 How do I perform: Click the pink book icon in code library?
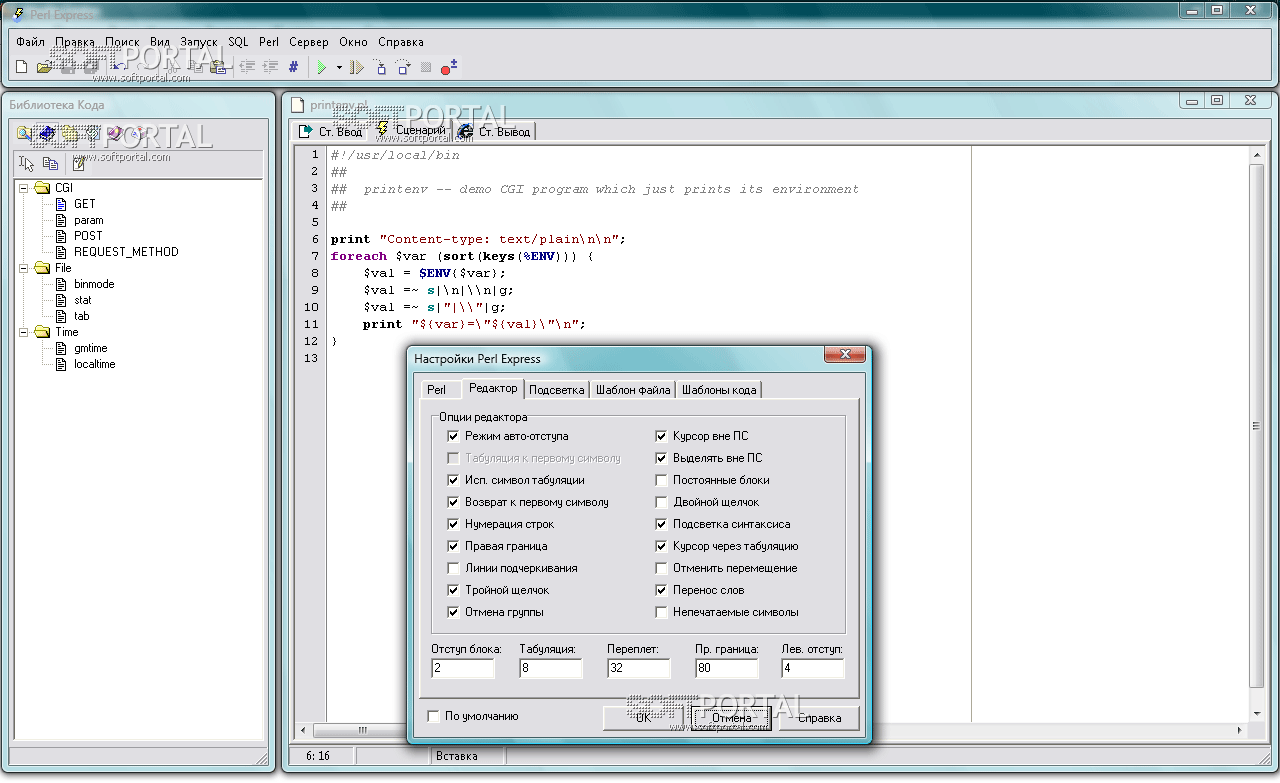[116, 133]
